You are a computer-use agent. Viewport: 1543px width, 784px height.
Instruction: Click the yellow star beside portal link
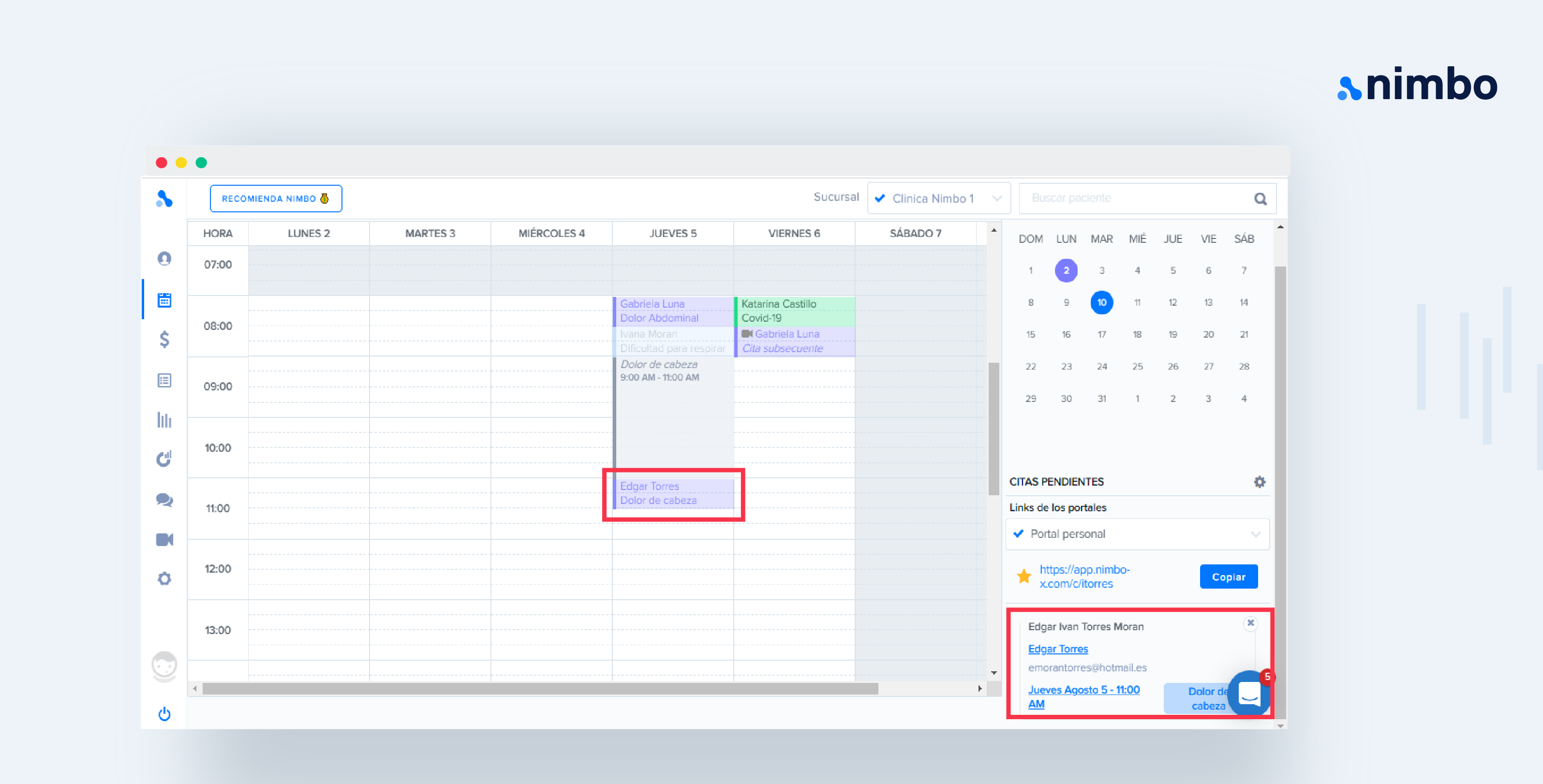(x=1024, y=576)
